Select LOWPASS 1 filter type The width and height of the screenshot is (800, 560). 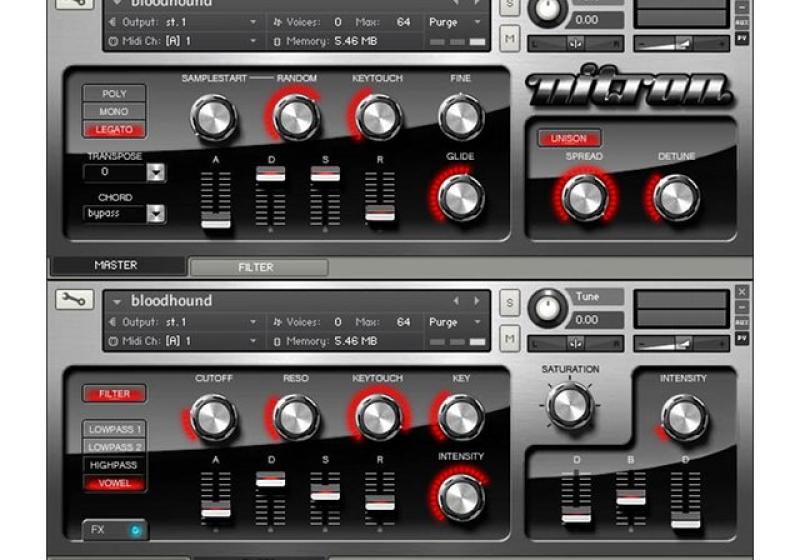(x=114, y=429)
